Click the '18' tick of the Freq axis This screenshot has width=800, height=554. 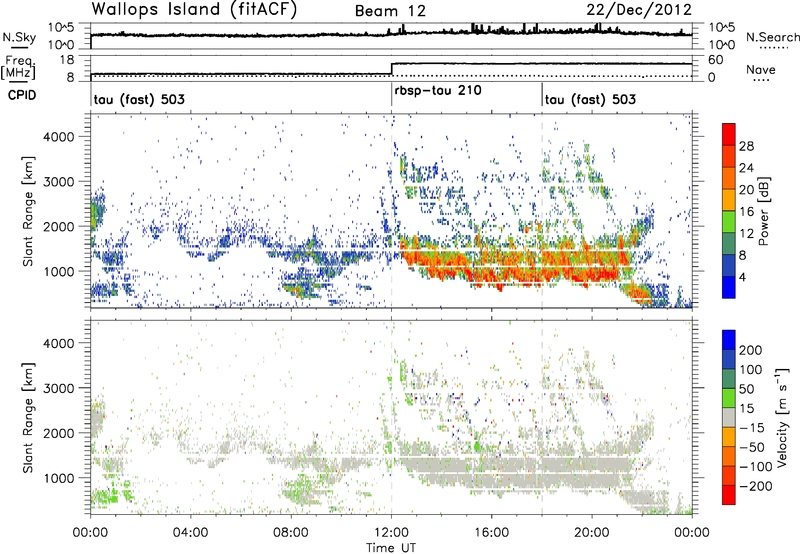click(66, 60)
